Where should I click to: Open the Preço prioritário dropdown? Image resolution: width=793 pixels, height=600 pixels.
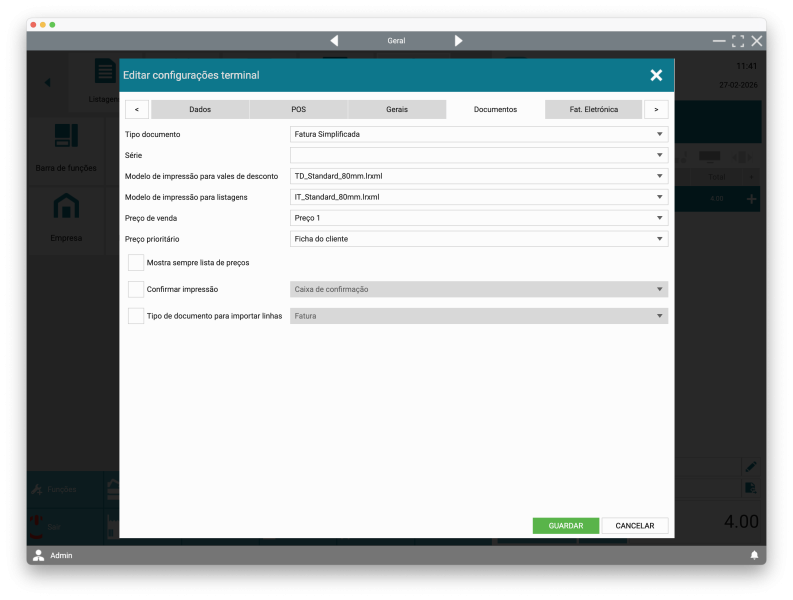pos(478,239)
